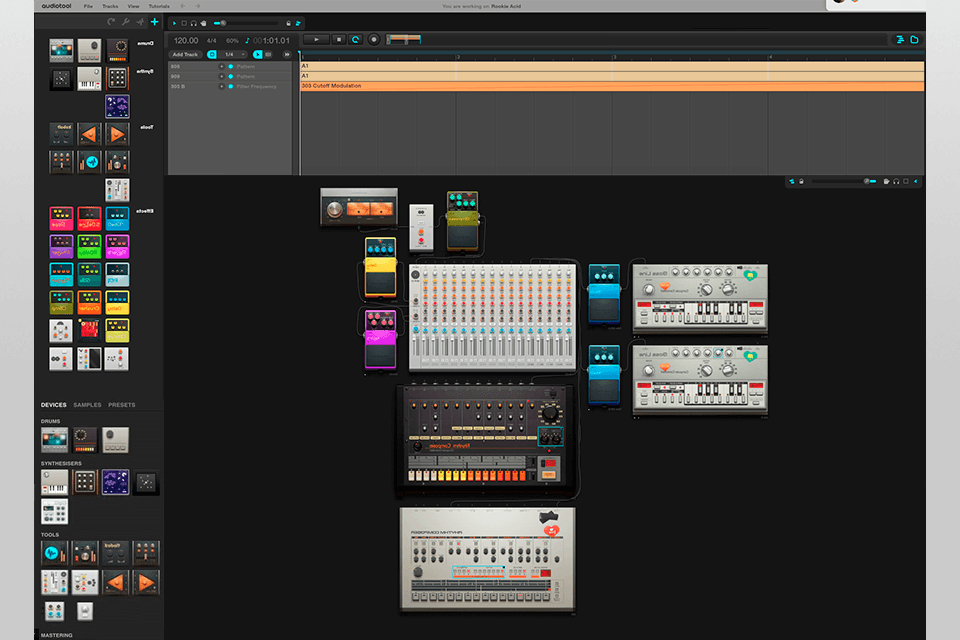Click the round Record button

(x=374, y=39)
